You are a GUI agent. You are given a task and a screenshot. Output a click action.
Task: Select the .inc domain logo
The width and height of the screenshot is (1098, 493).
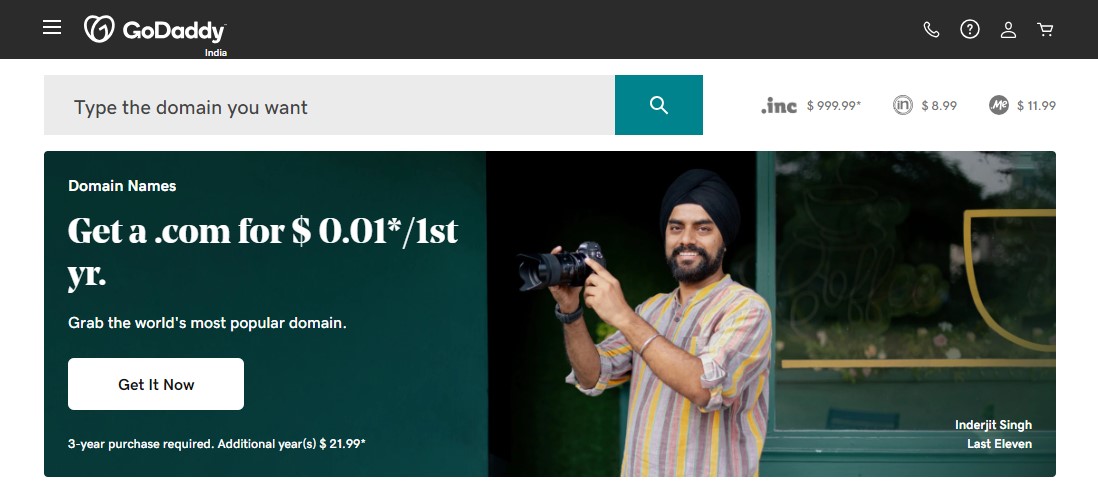779,106
